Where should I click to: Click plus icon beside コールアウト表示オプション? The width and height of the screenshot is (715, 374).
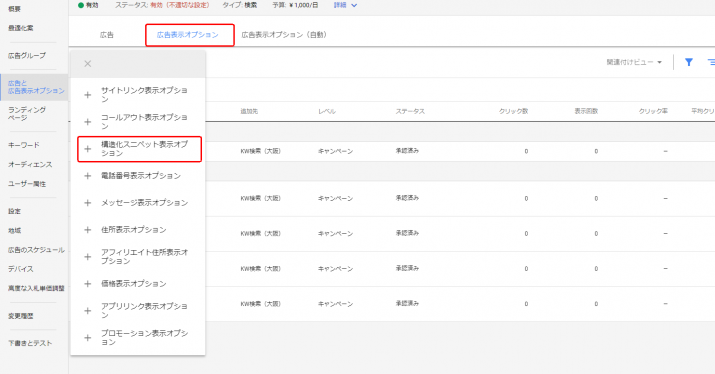pos(88,122)
